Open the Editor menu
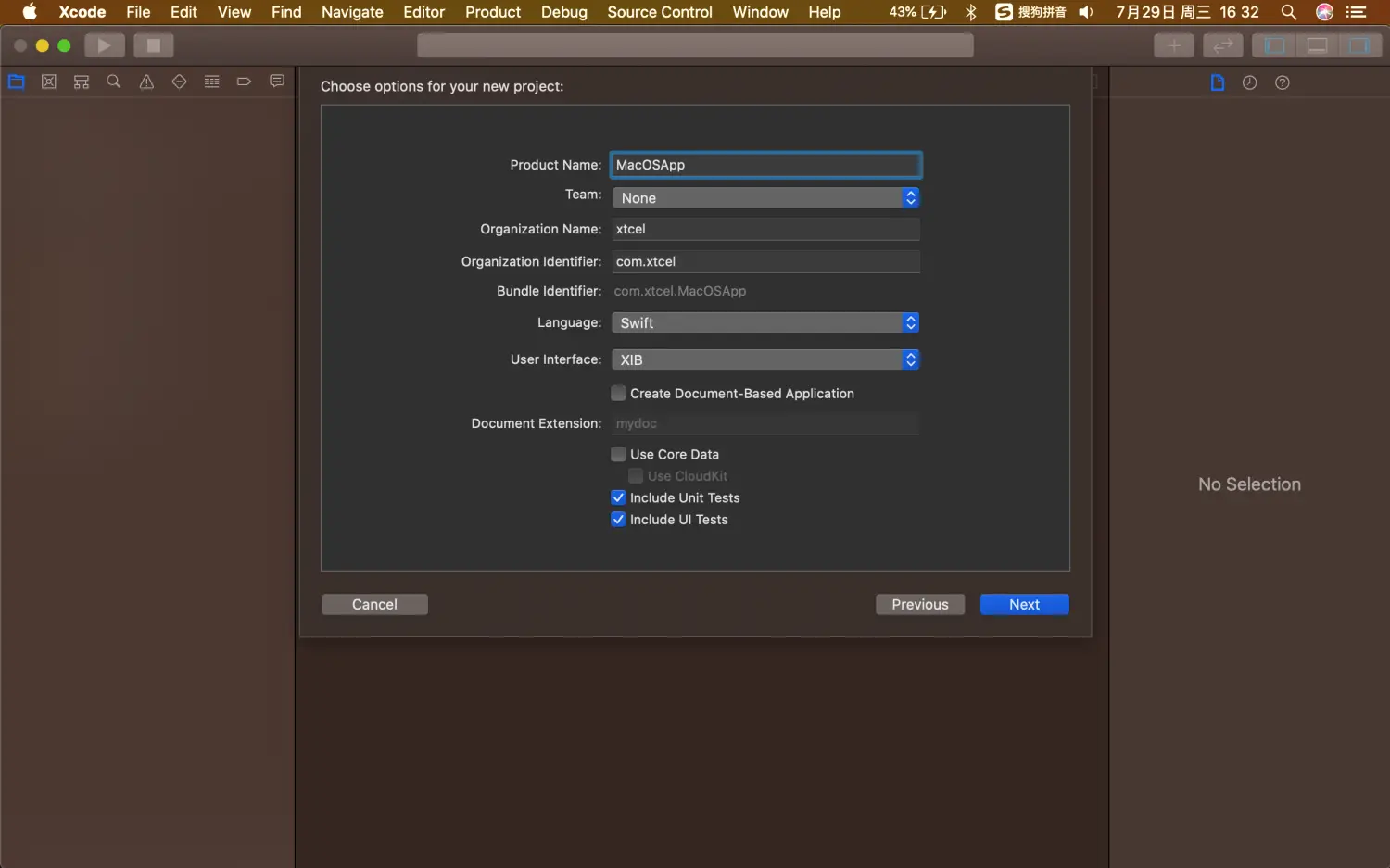The height and width of the screenshot is (868, 1390). point(423,12)
